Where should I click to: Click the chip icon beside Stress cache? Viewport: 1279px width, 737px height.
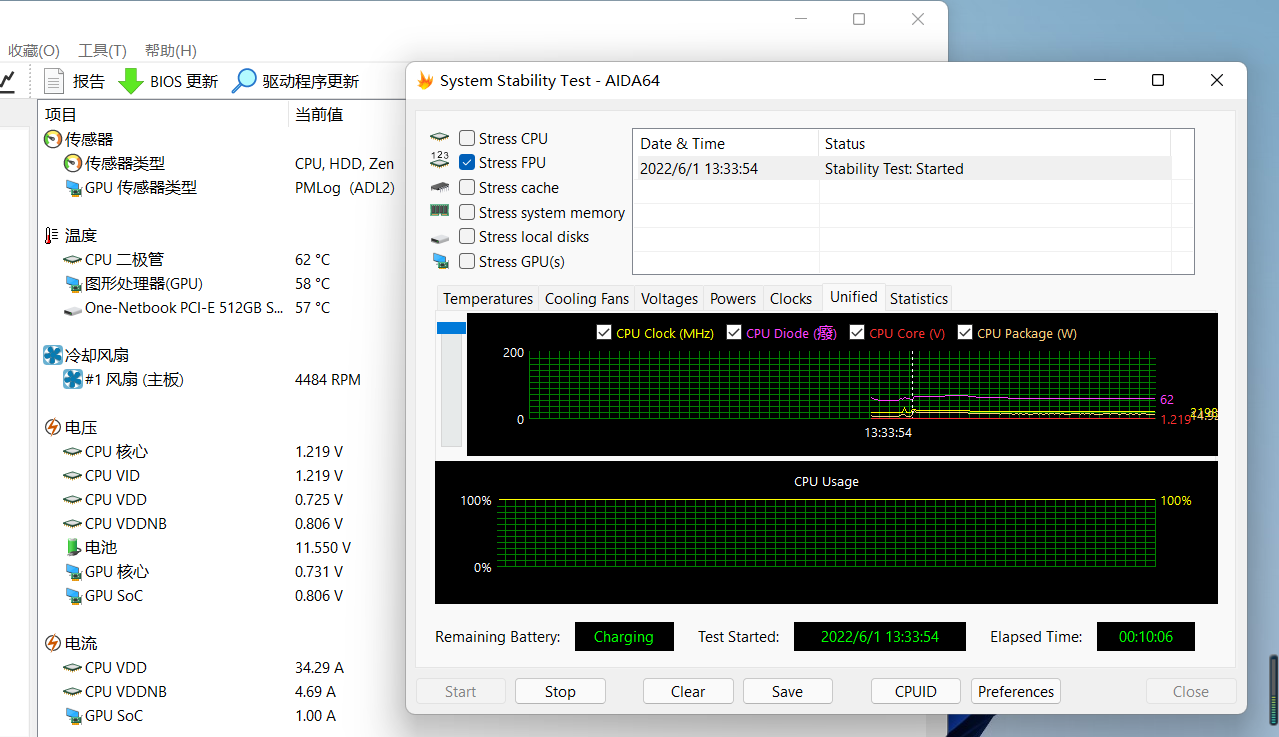(x=440, y=187)
